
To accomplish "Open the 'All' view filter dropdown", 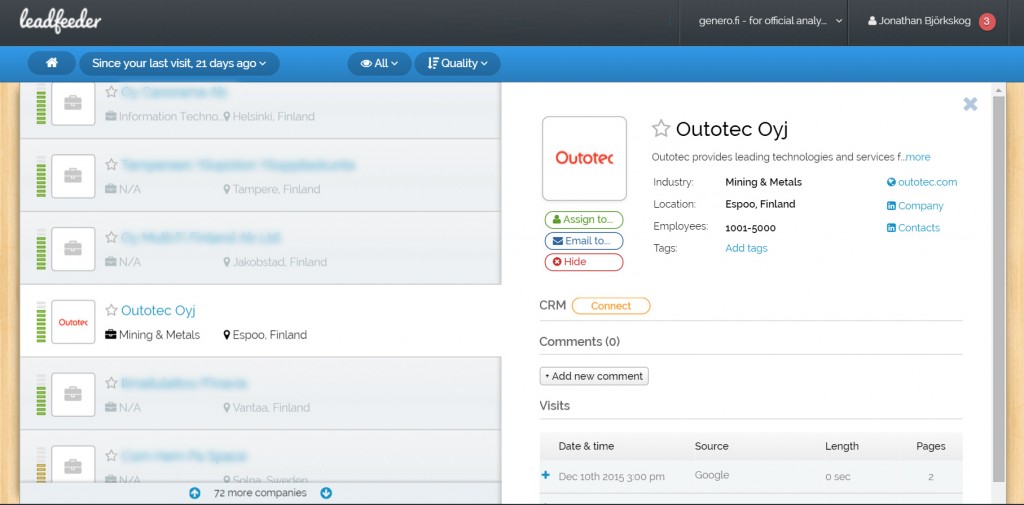I will 379,63.
